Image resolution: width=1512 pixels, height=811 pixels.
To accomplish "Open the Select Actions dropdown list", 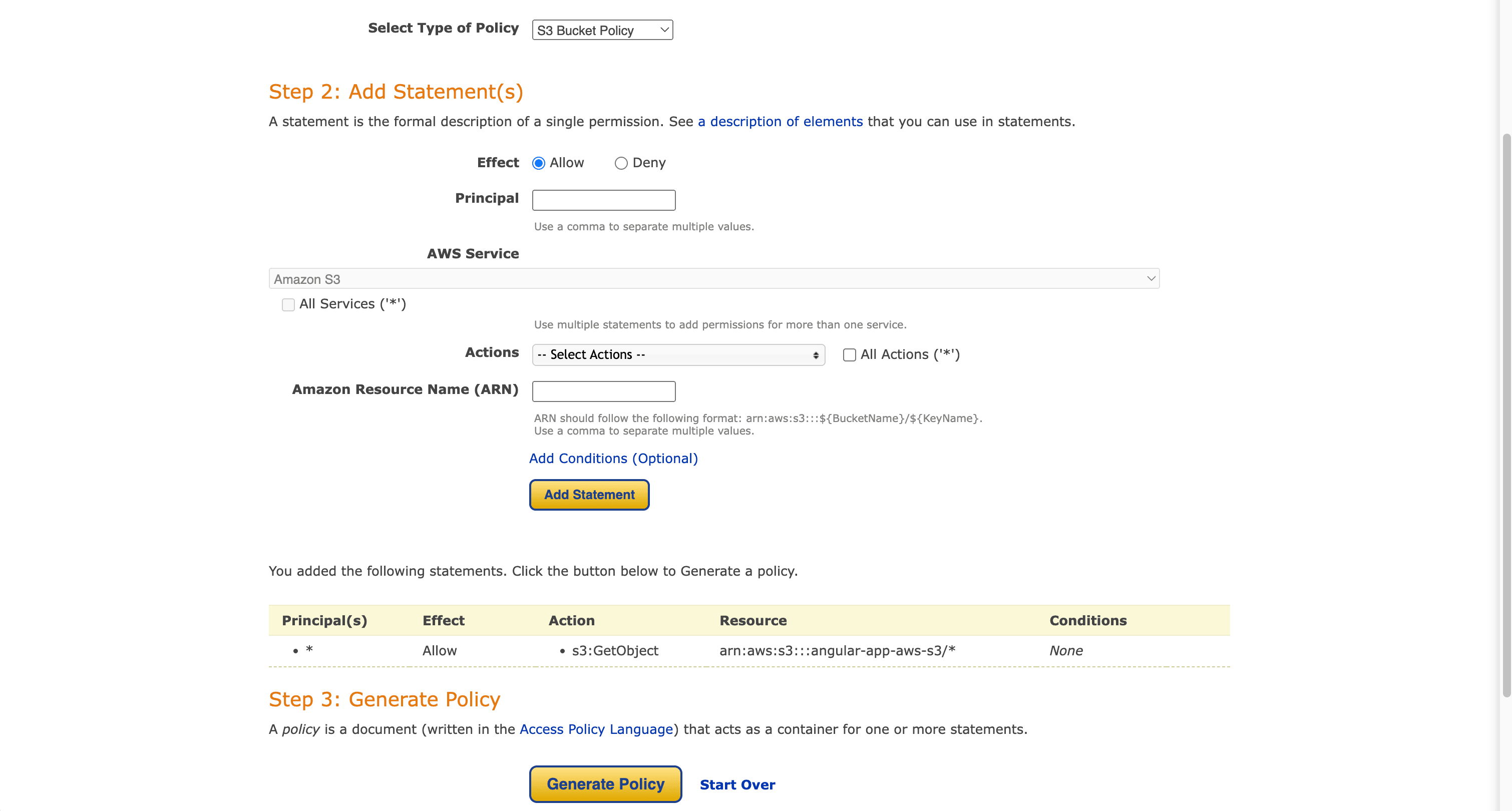I will [678, 355].
